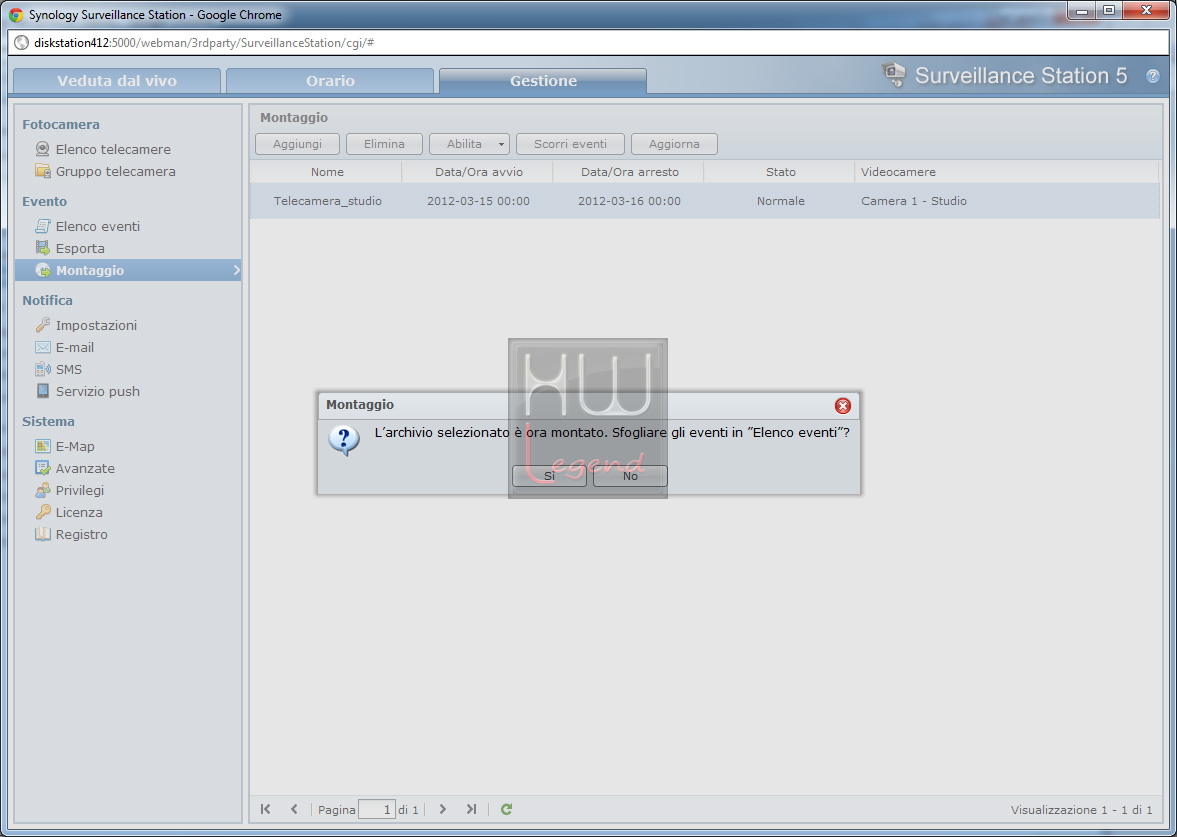Viewport: 1177px width, 837px height.
Task: Click the Scorri eventi button
Action: coord(570,143)
